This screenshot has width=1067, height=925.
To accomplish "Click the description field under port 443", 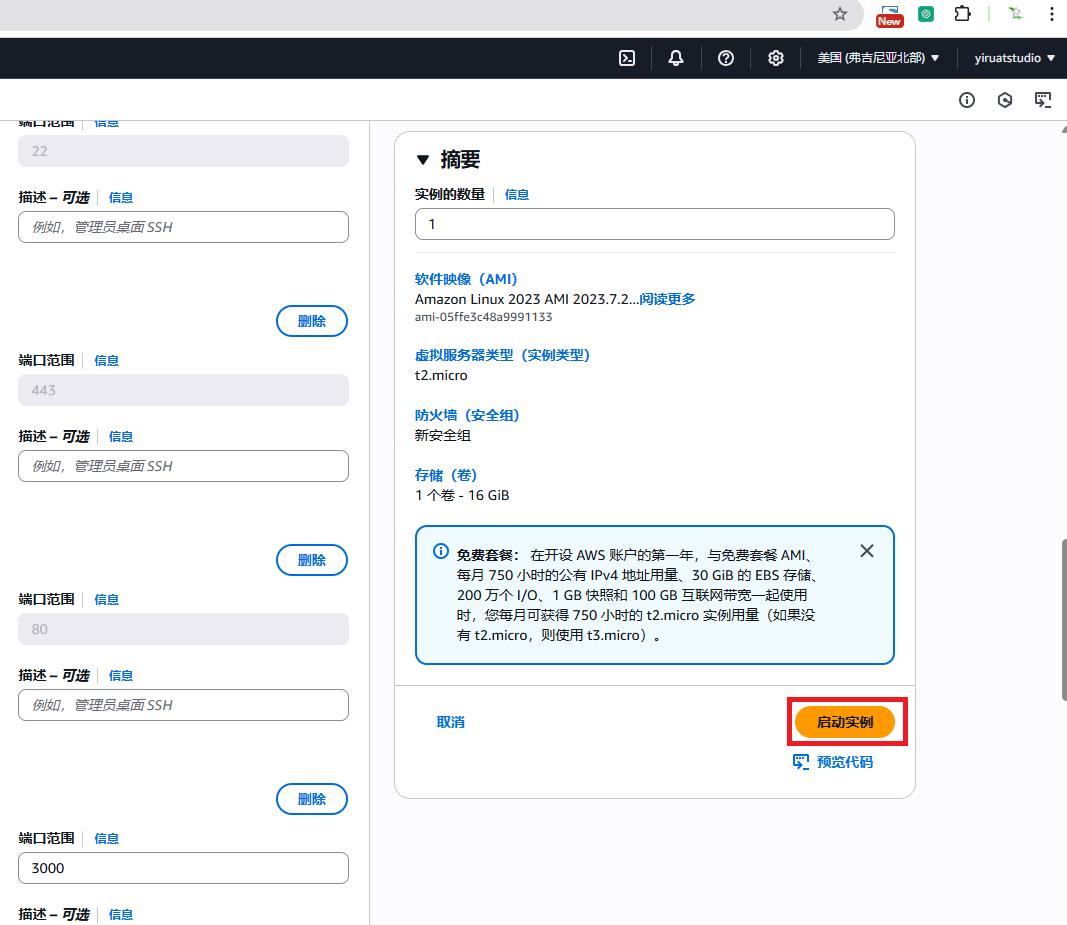I will click(183, 466).
